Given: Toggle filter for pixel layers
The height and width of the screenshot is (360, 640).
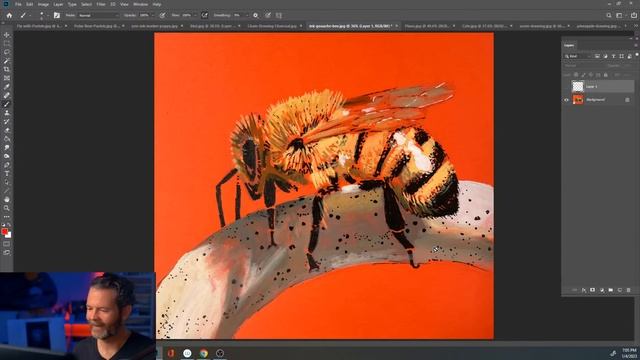Looking at the screenshot, I should click(597, 56).
